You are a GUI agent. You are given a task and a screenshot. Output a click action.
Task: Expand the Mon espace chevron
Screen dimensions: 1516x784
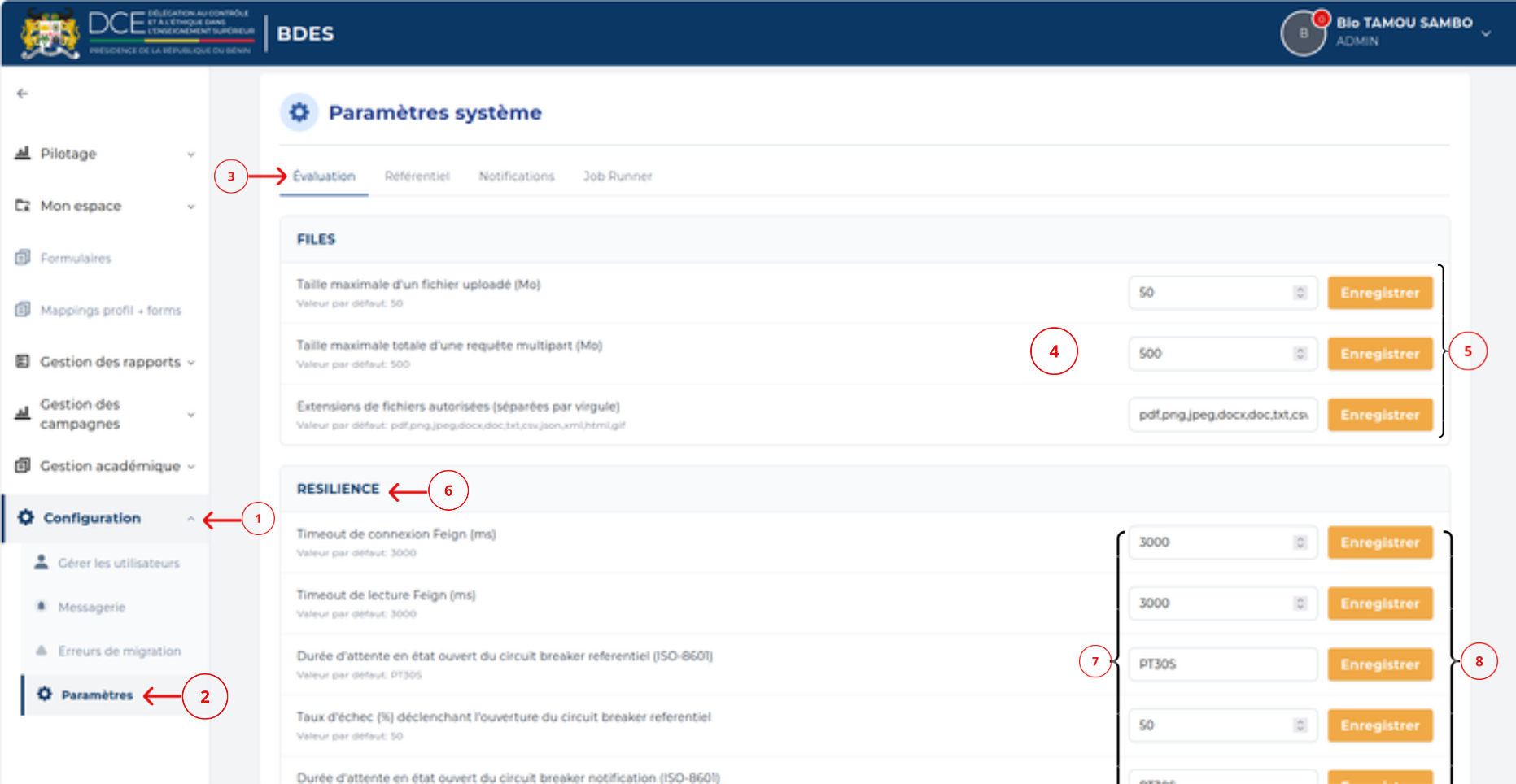[191, 207]
